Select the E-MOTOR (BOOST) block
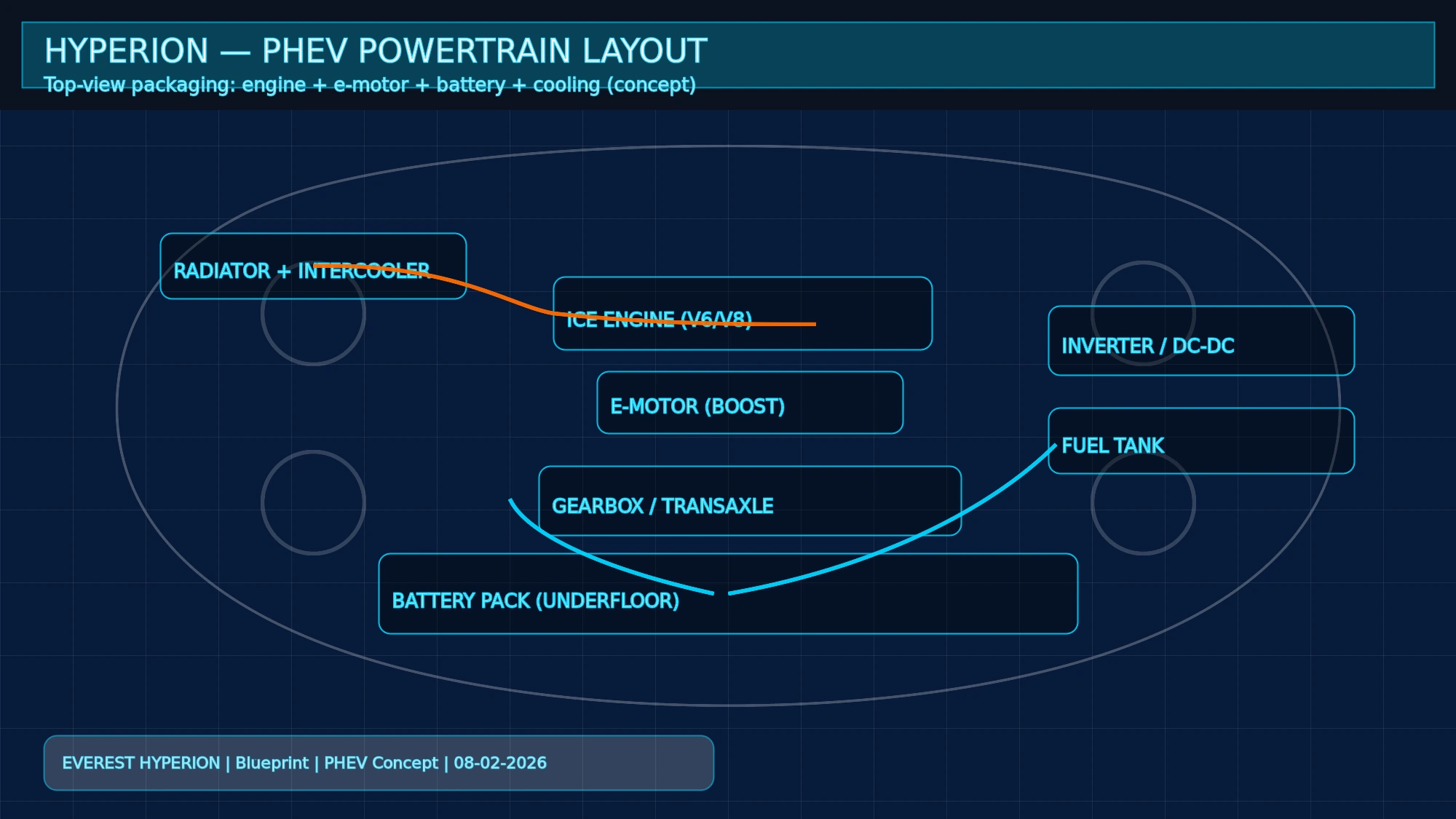 (750, 403)
